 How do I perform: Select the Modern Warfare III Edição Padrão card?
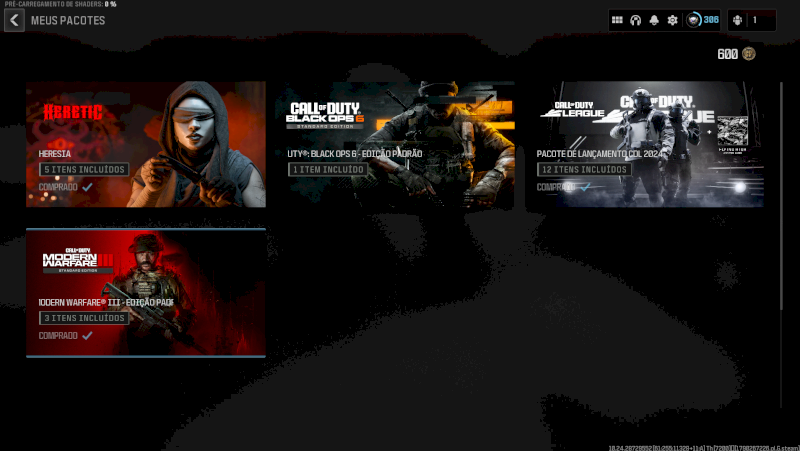click(146, 293)
